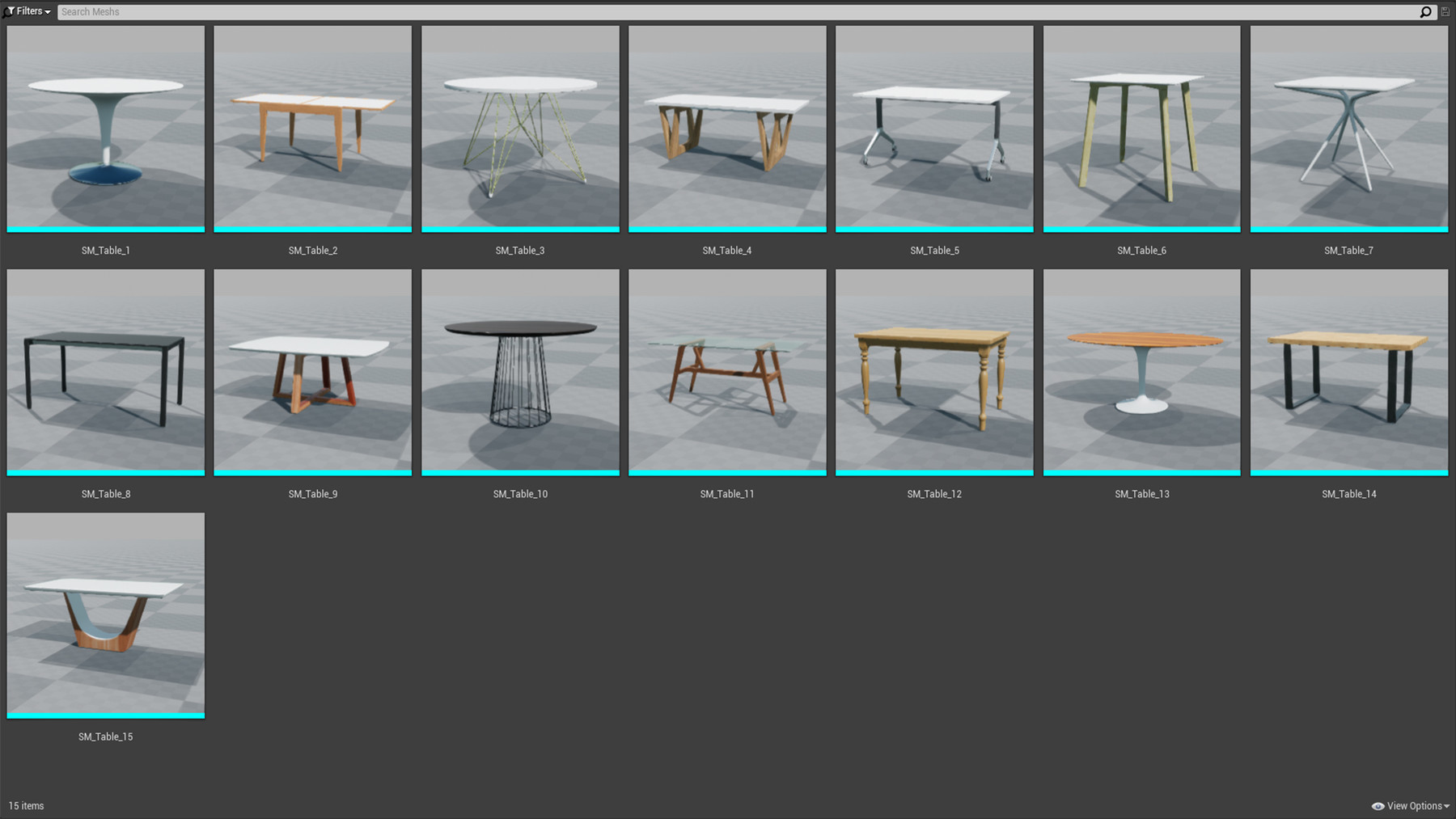Image resolution: width=1456 pixels, height=819 pixels.
Task: Click the "SM_Table_15" name label
Action: (x=106, y=737)
